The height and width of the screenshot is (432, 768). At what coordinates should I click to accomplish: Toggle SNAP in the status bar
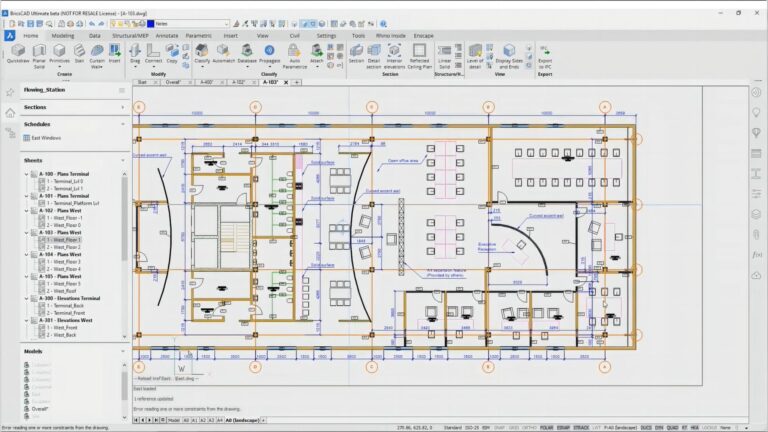tap(499, 428)
